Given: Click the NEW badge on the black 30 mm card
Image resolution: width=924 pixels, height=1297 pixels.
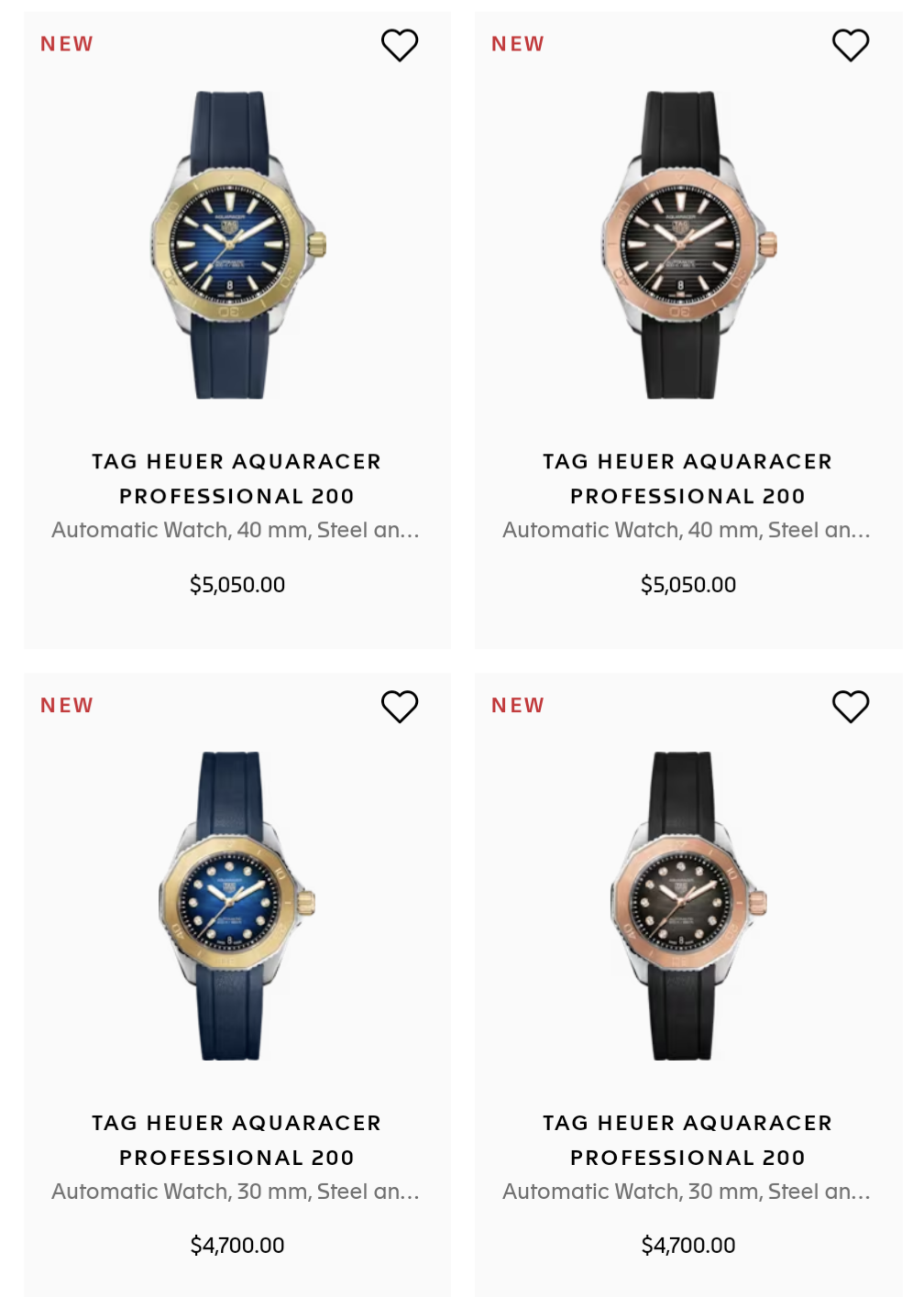Looking at the screenshot, I should point(518,705).
